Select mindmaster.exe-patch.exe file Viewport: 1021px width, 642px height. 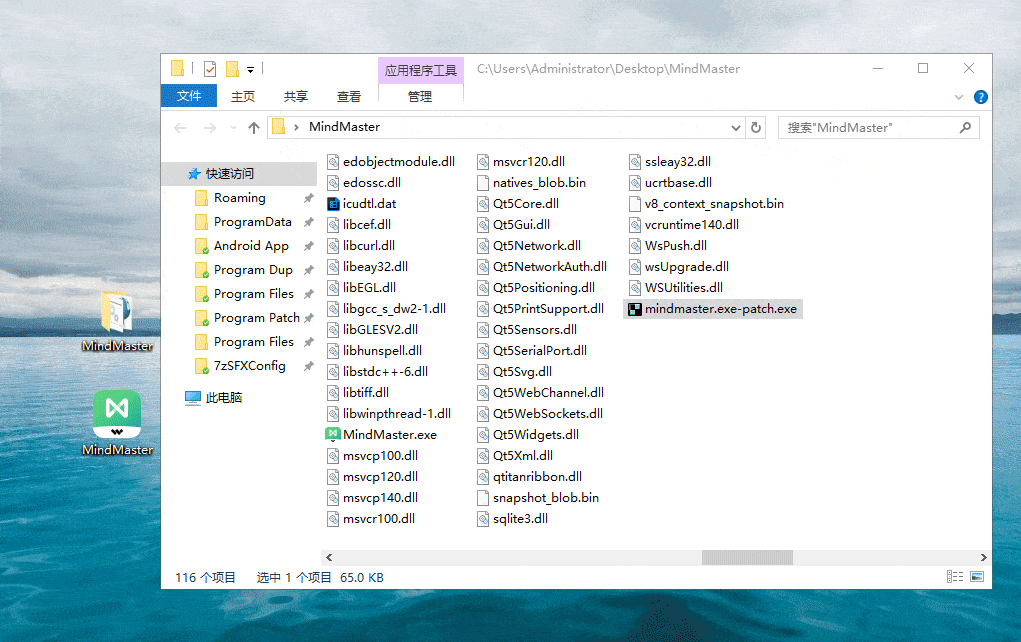pos(713,308)
